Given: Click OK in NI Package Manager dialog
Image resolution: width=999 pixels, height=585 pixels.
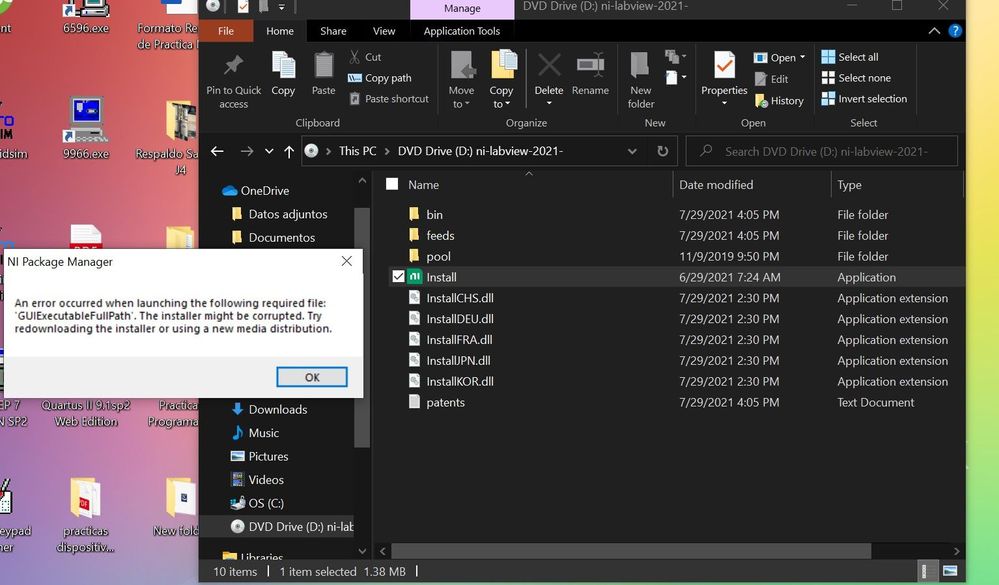Looking at the screenshot, I should [x=312, y=377].
